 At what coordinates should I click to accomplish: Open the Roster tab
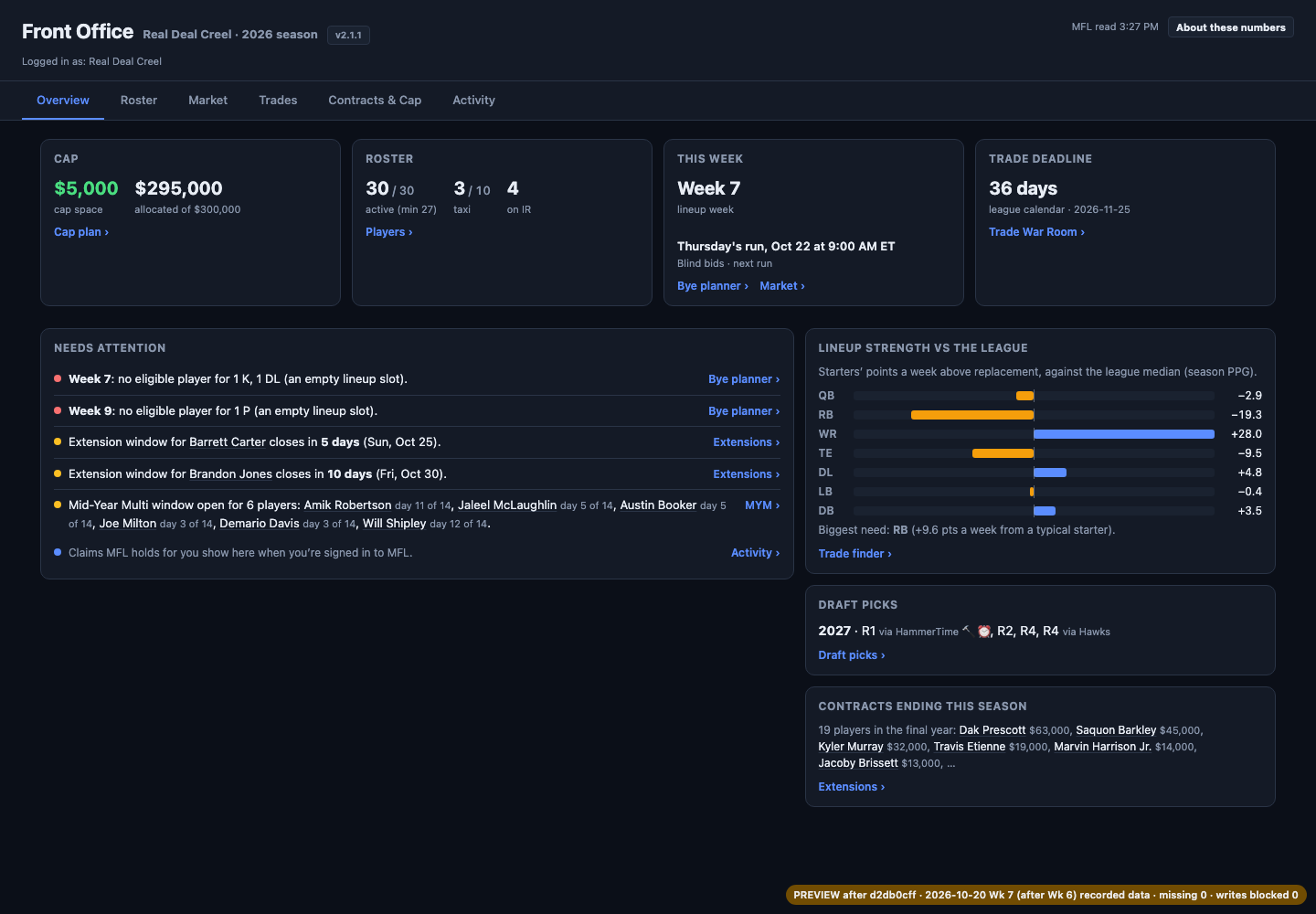pyautogui.click(x=139, y=101)
